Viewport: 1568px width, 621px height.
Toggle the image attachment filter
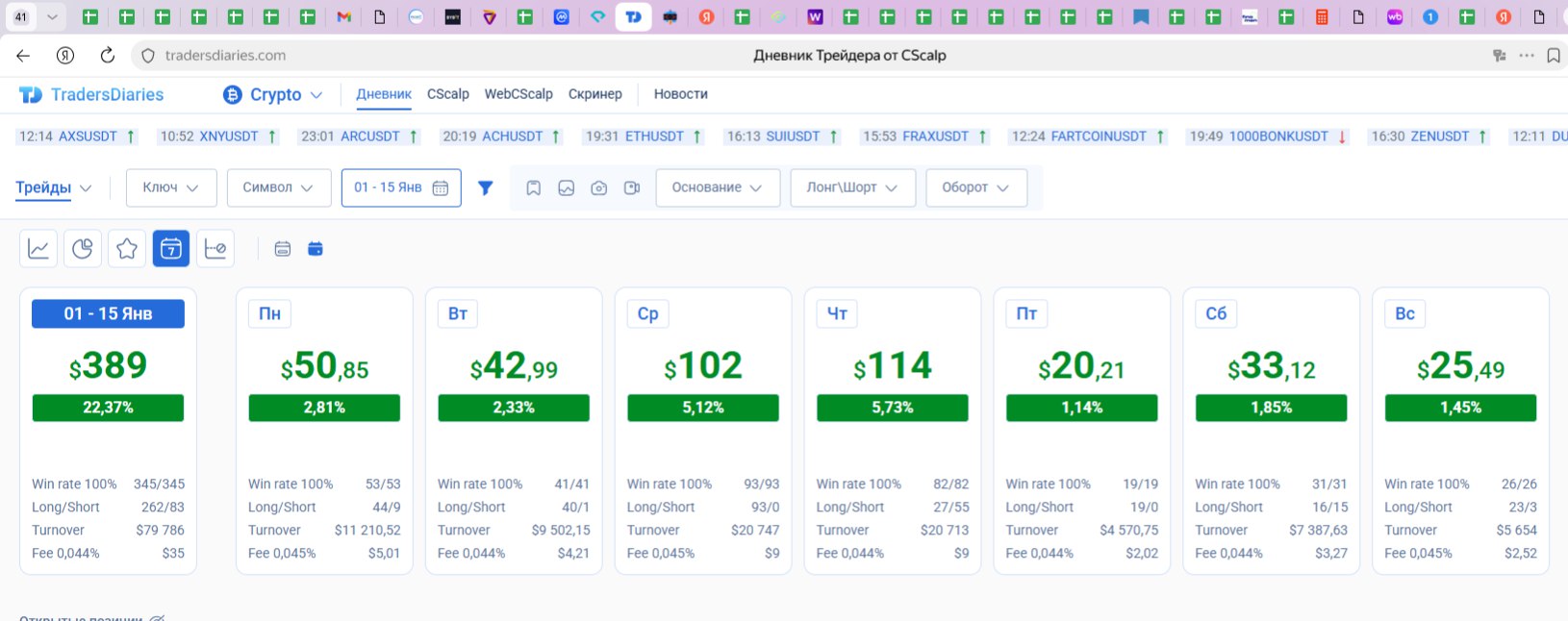[567, 188]
